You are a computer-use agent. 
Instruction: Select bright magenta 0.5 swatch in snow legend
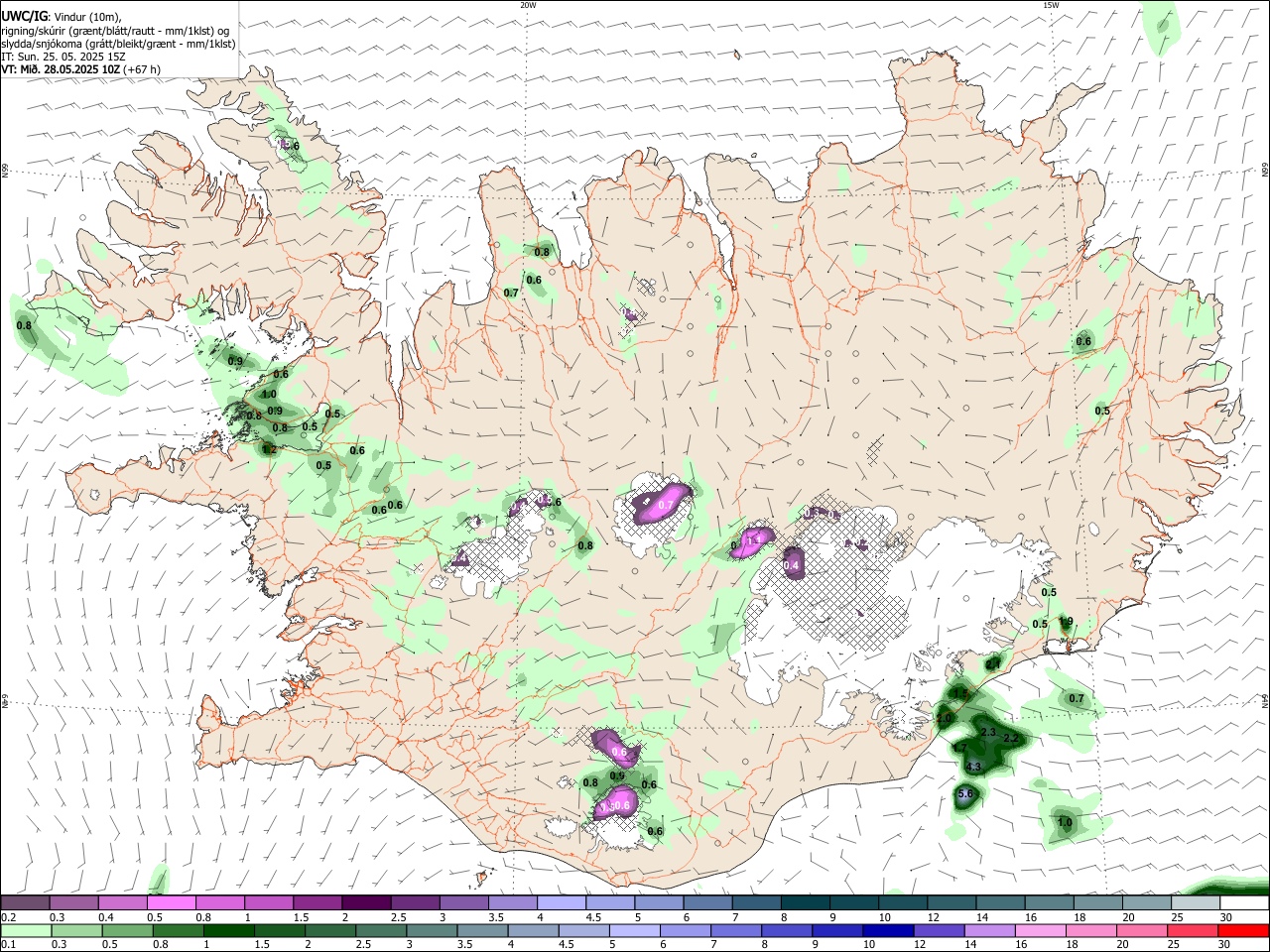click(172, 902)
